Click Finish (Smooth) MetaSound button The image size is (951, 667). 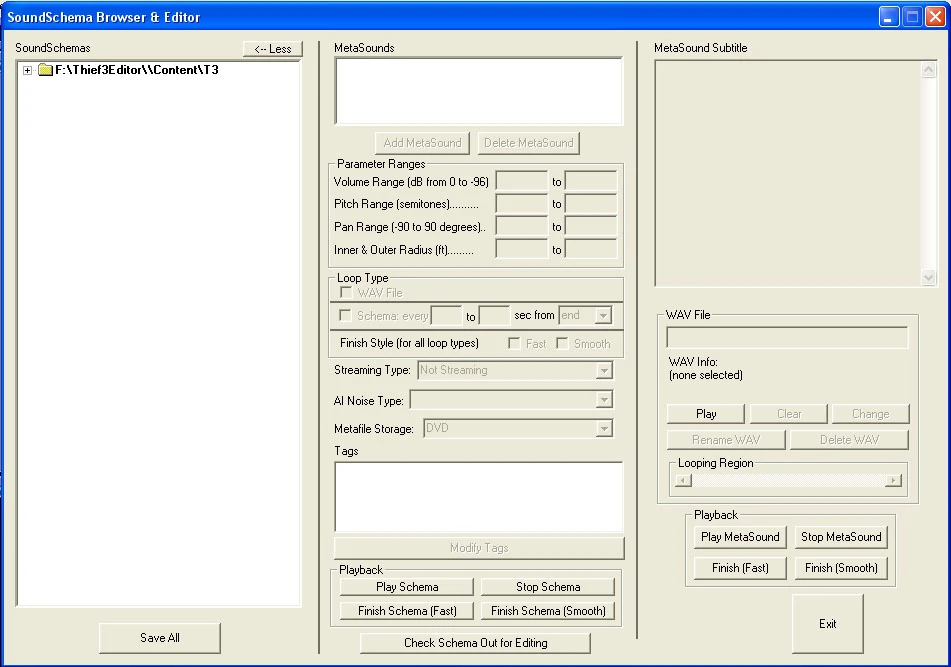841,568
